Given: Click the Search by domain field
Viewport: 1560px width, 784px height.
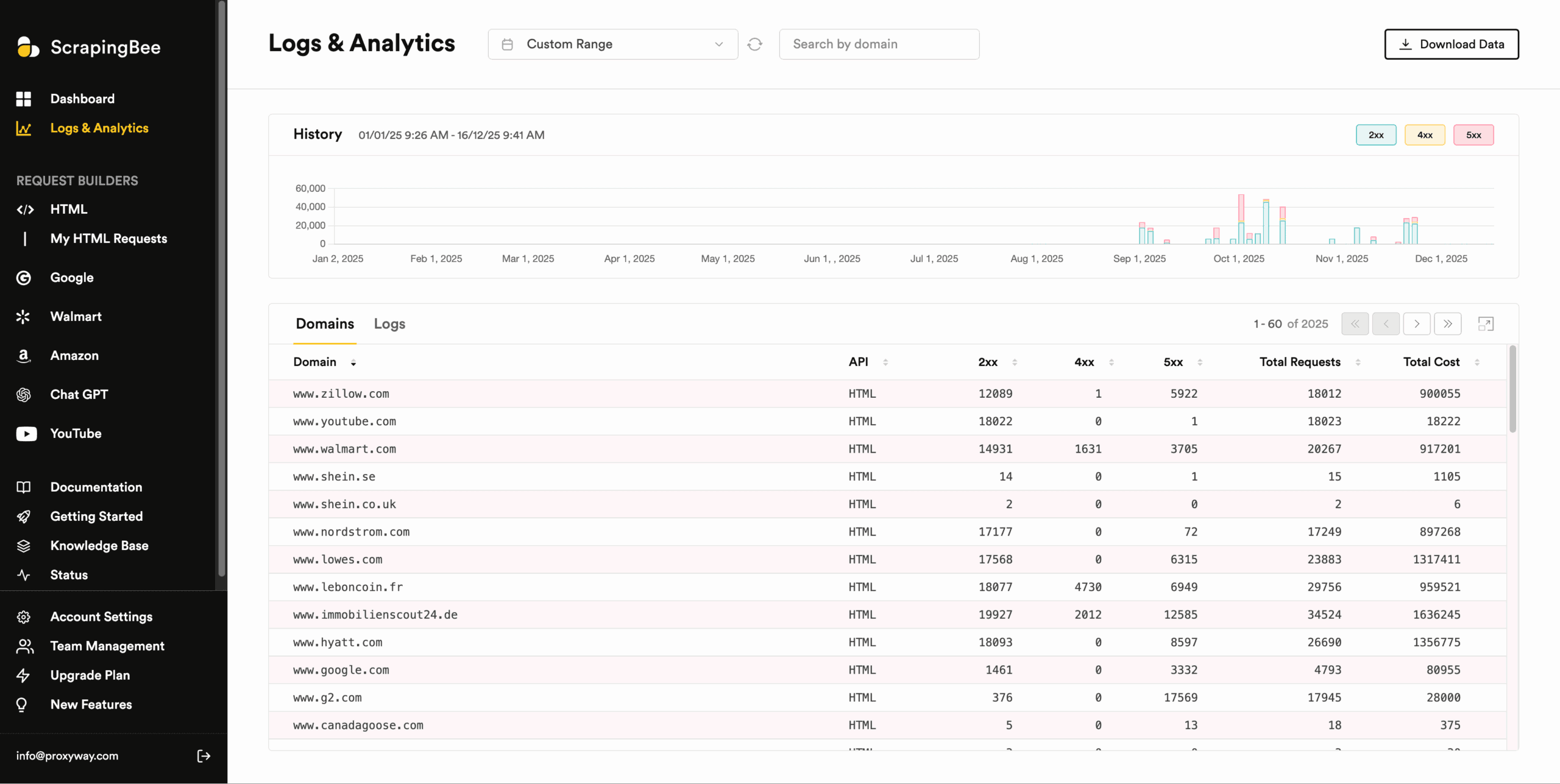Looking at the screenshot, I should tap(879, 44).
